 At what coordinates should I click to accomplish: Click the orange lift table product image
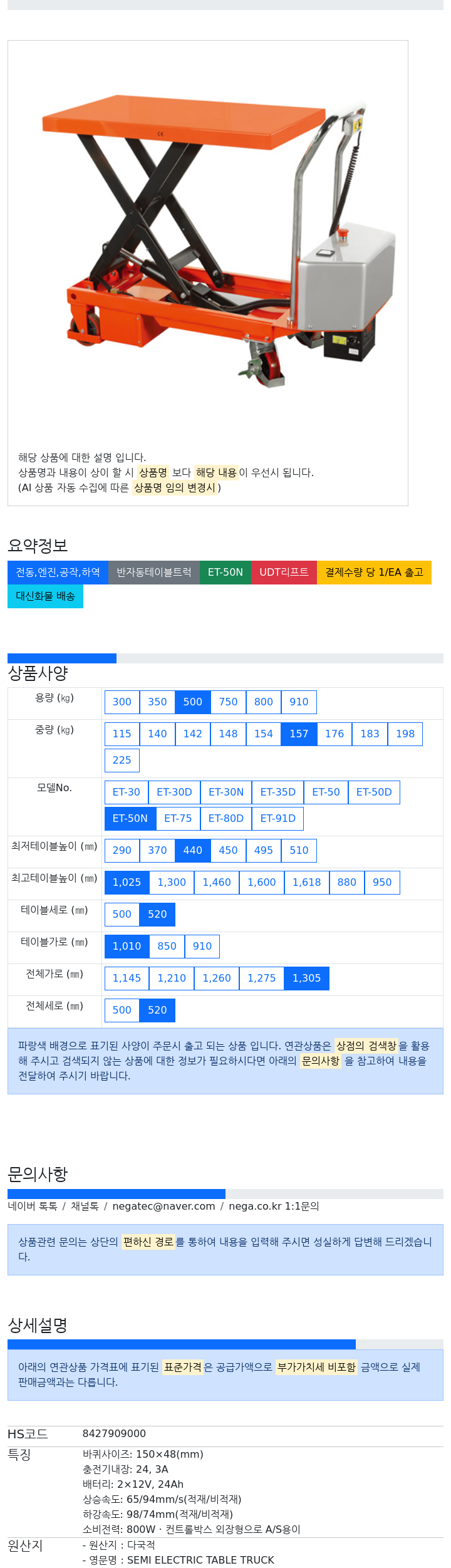(x=219, y=238)
